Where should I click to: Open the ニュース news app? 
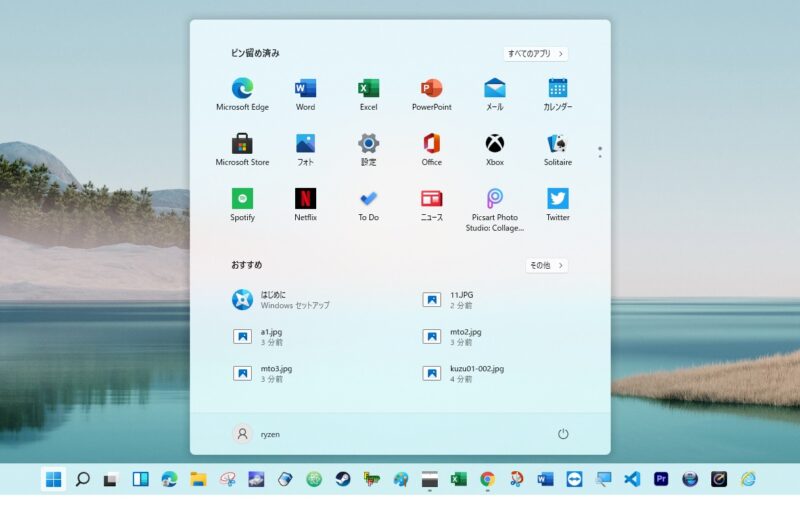[432, 205]
